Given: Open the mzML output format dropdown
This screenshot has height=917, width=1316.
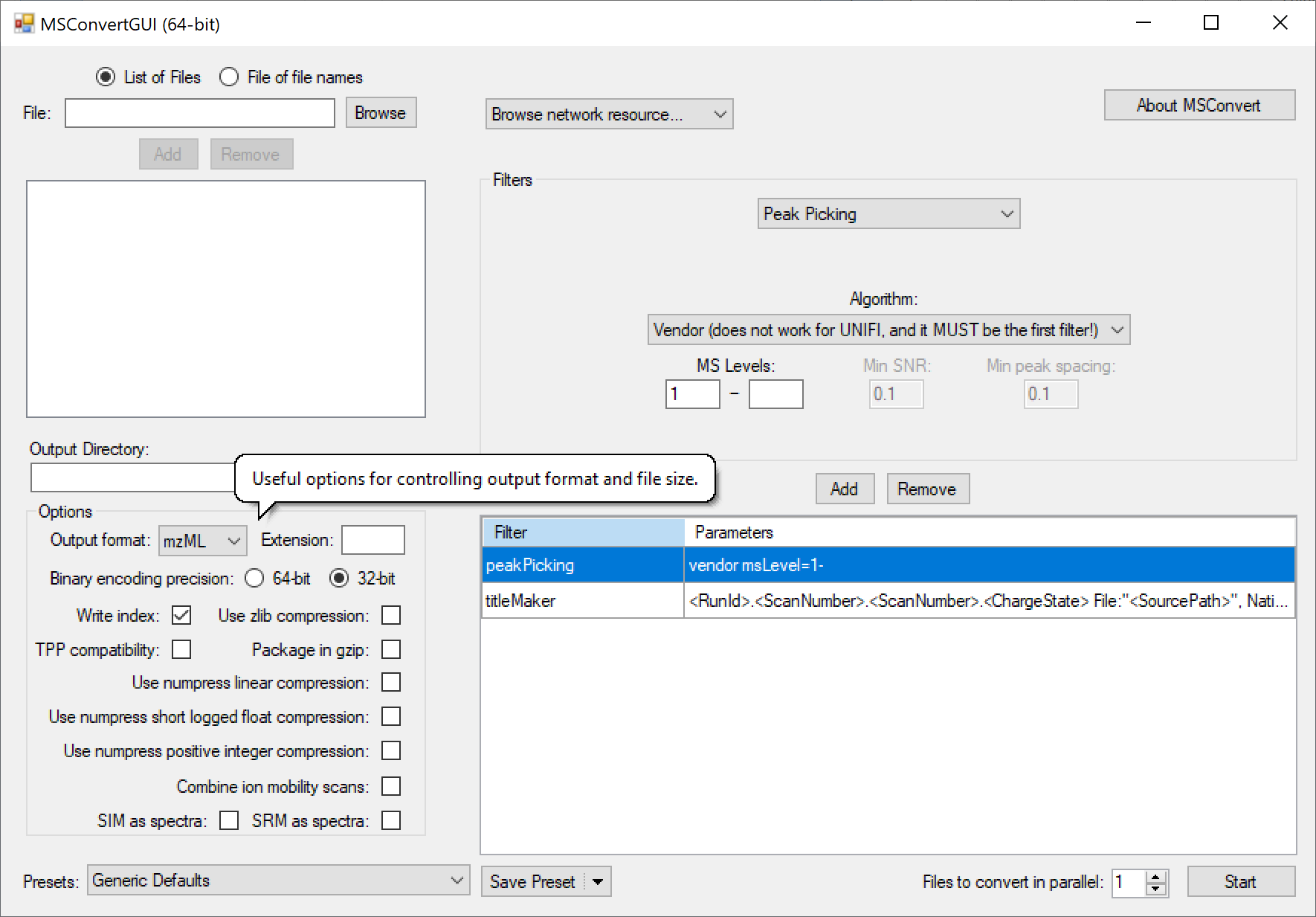Looking at the screenshot, I should [203, 541].
